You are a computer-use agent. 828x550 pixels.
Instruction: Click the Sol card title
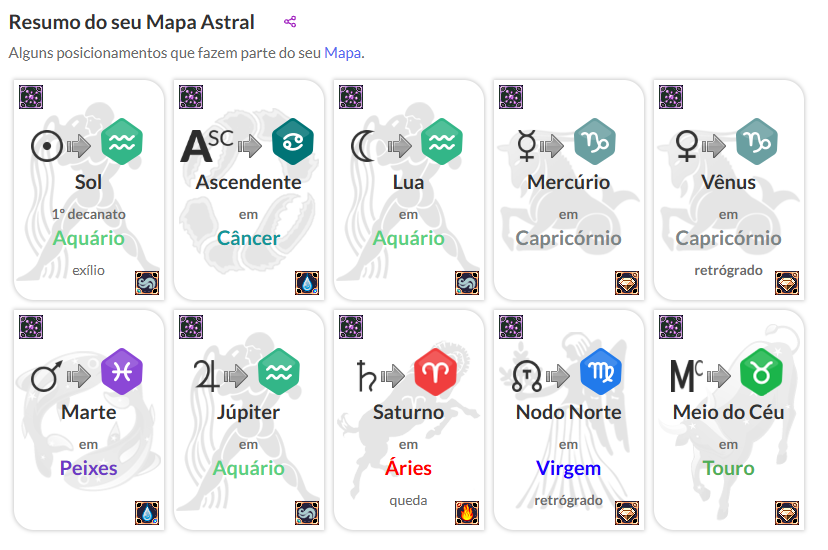[88, 182]
